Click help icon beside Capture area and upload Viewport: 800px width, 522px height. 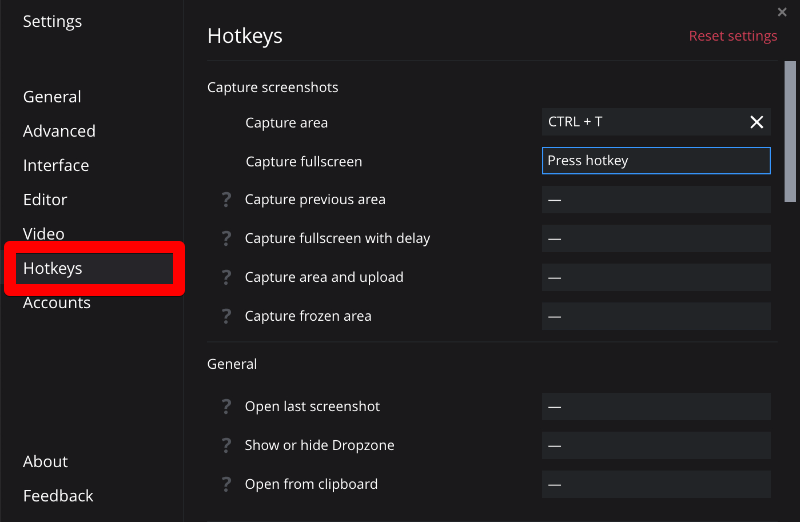[226, 278]
